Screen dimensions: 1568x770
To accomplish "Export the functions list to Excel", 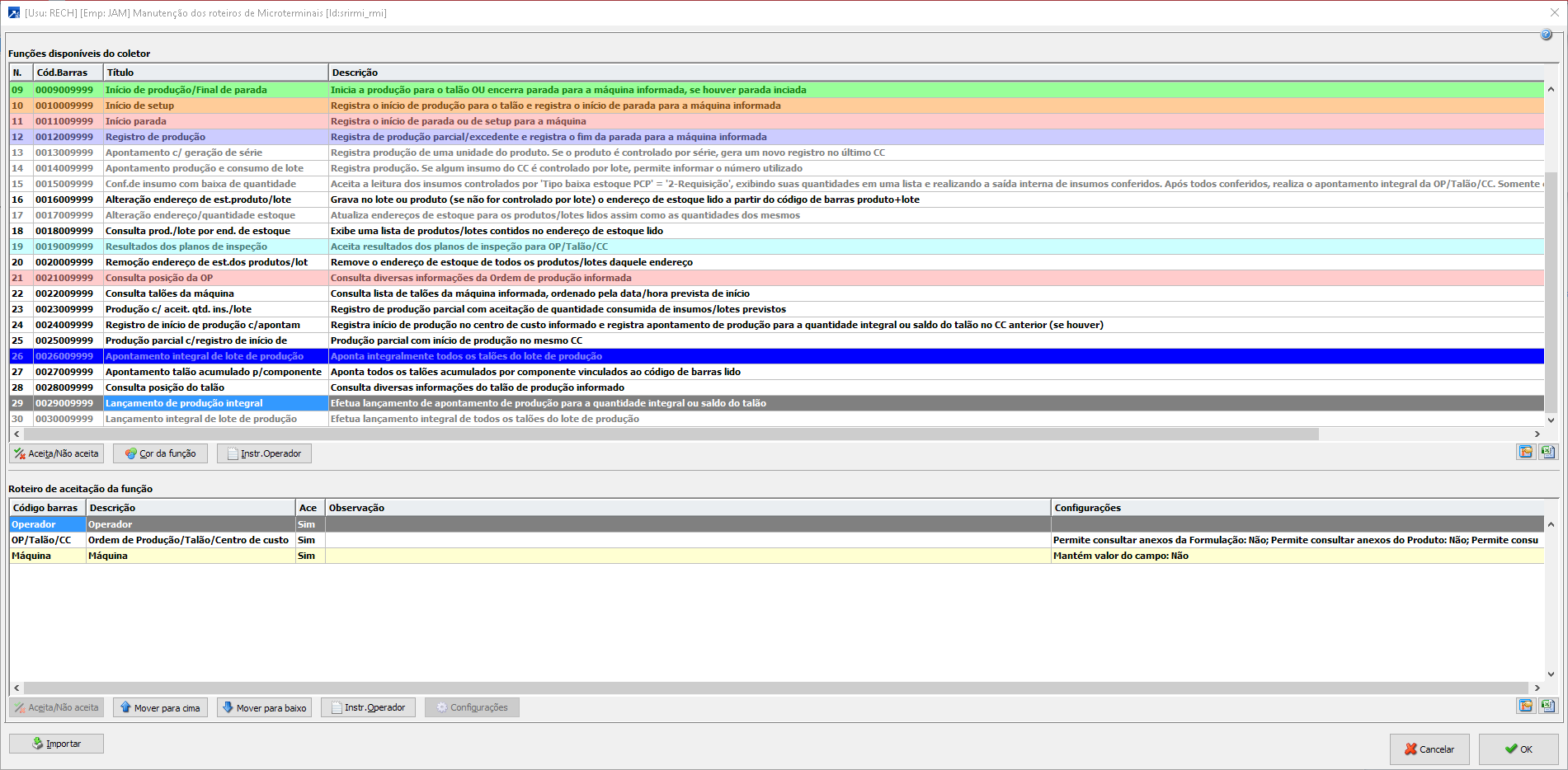I will (x=1548, y=452).
